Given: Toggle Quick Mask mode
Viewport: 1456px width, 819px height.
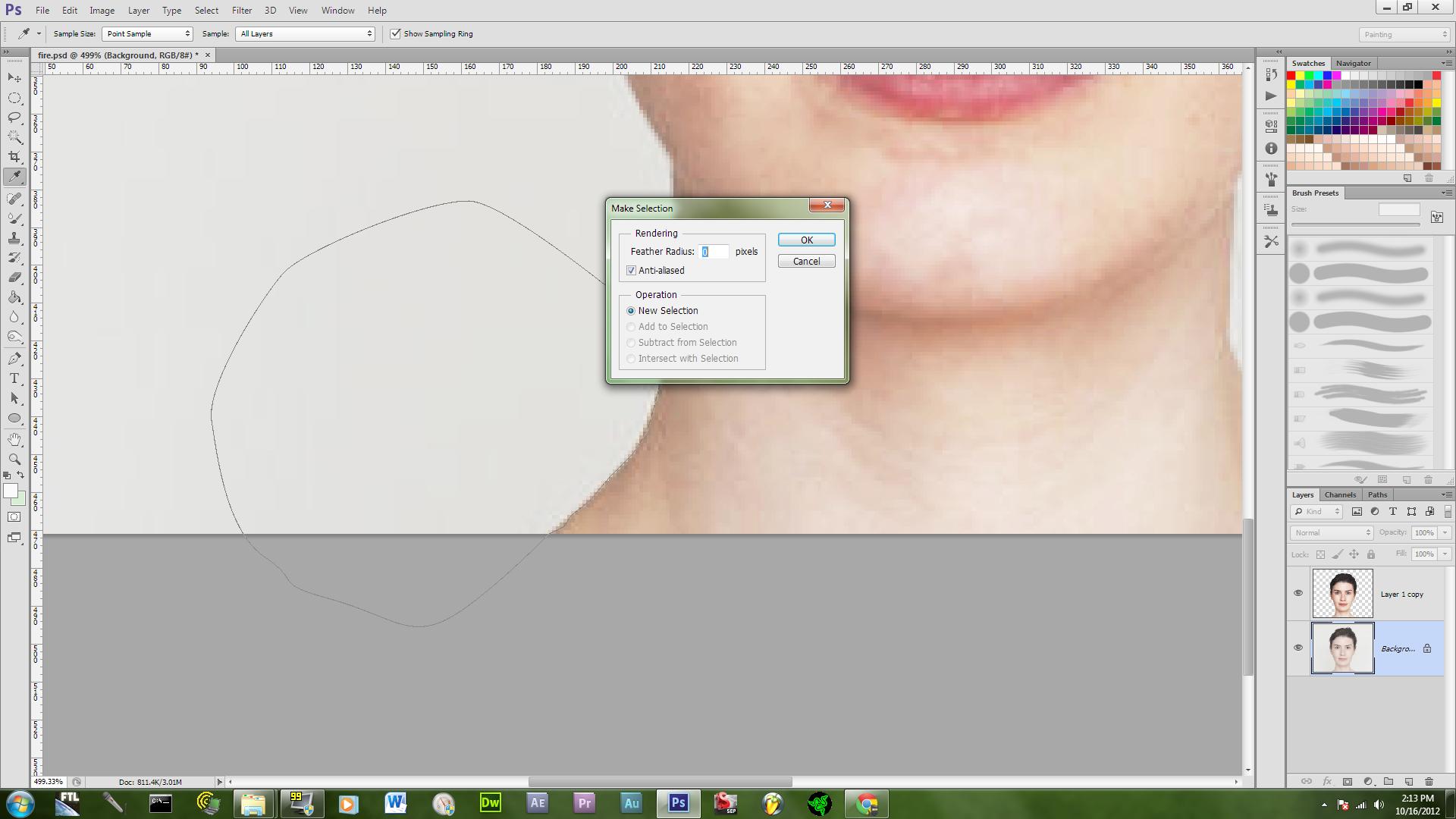Looking at the screenshot, I should (14, 517).
